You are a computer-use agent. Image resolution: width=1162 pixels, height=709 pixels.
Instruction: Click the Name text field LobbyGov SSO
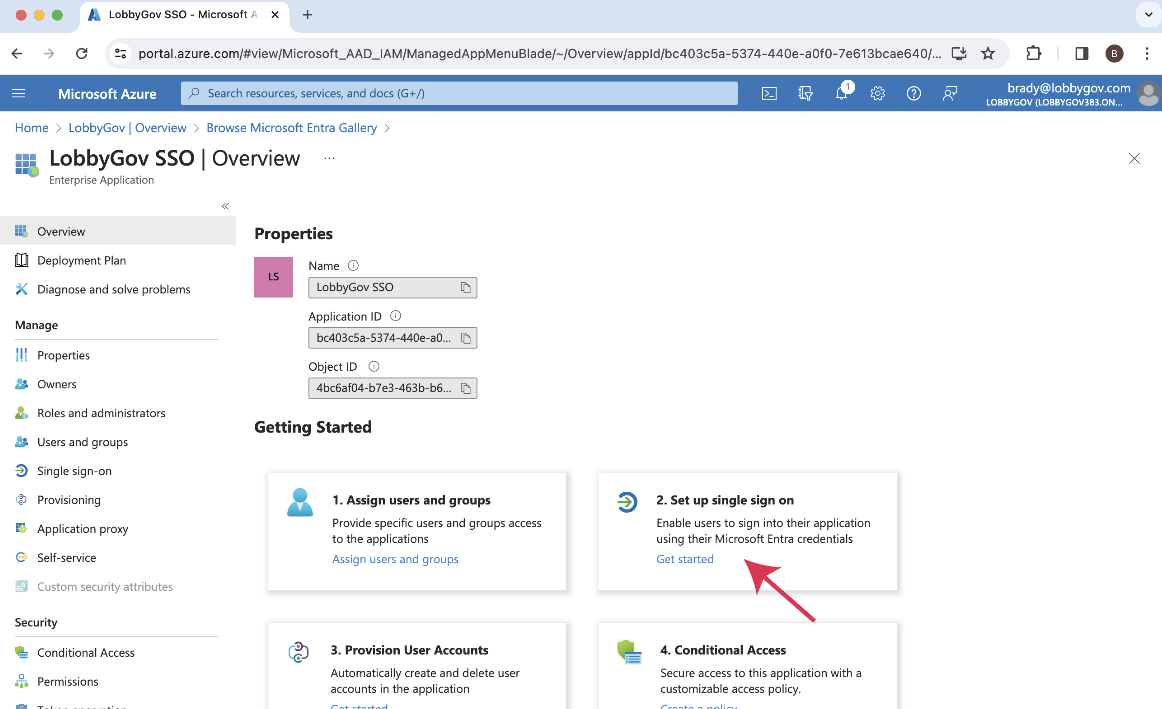coord(392,287)
